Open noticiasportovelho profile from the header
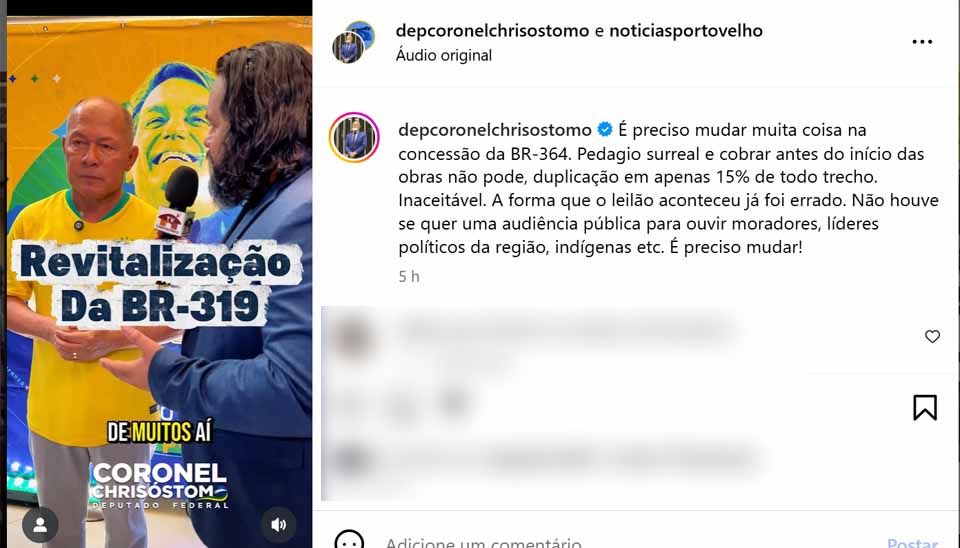The image size is (960, 548). (686, 31)
